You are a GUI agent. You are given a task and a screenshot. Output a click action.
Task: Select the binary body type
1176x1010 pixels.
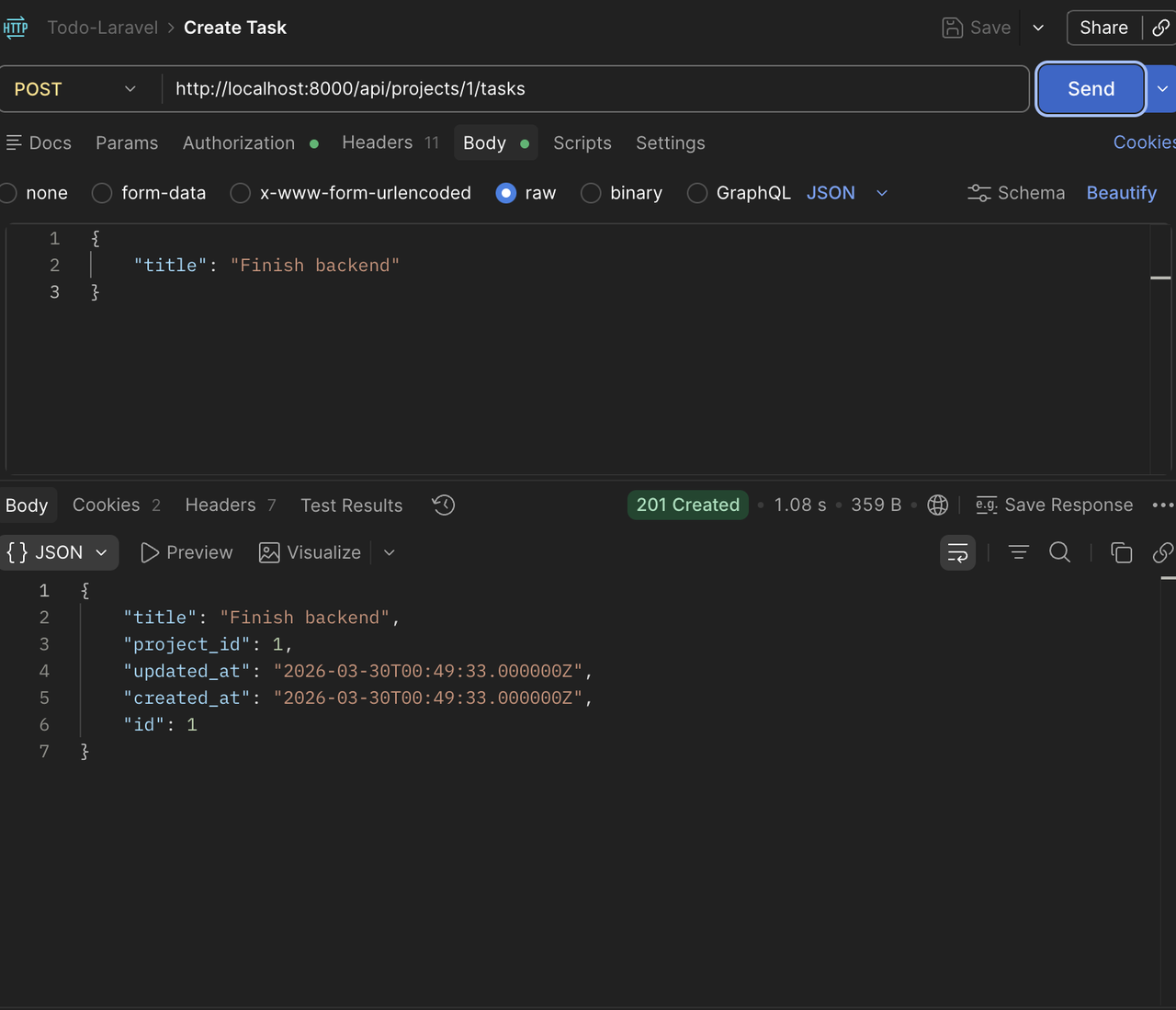591,193
